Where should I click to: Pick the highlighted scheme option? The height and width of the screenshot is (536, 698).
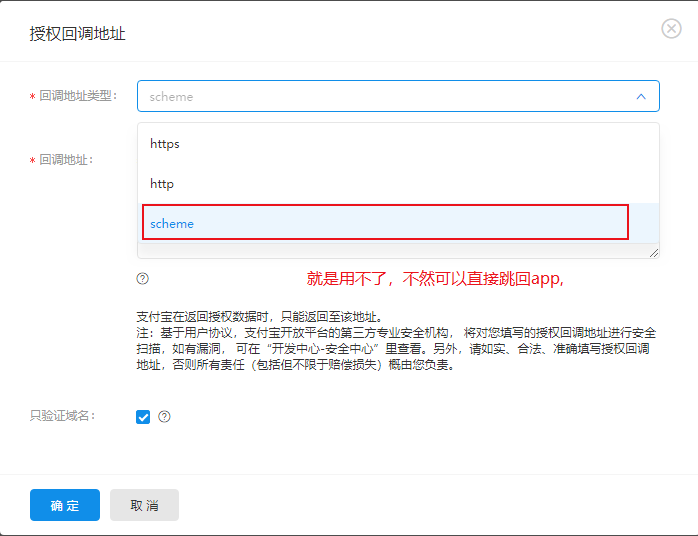172,224
